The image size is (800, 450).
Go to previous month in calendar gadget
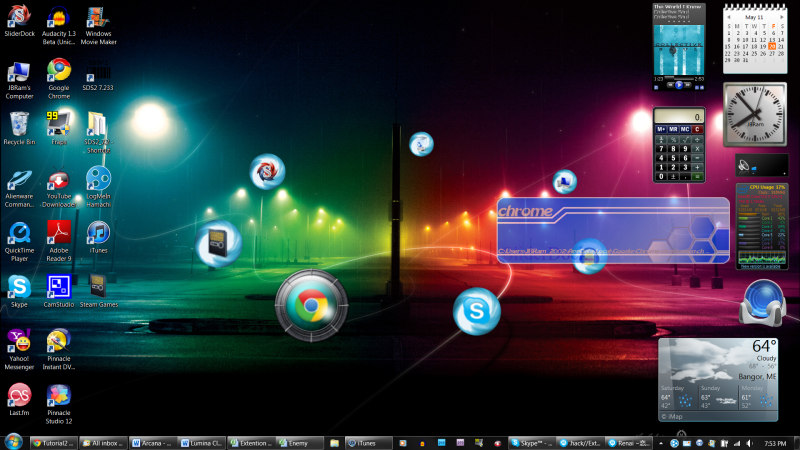729,17
